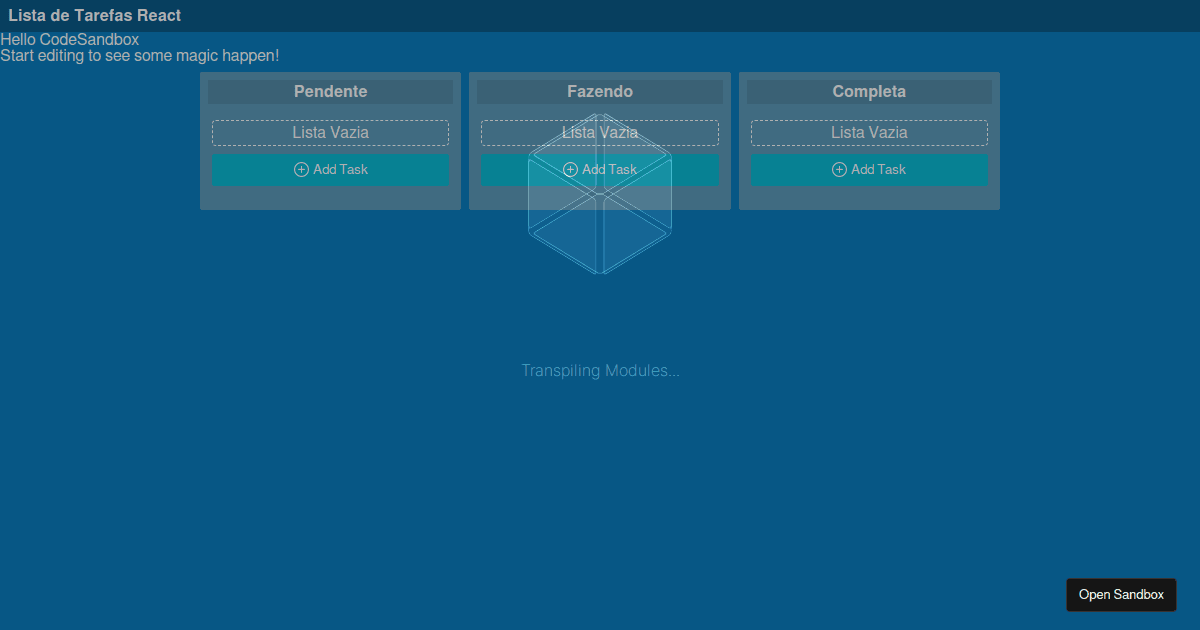This screenshot has height=630, width=1200.
Task: Click the 'Transpiling Modules...' status text
Action: tap(600, 371)
